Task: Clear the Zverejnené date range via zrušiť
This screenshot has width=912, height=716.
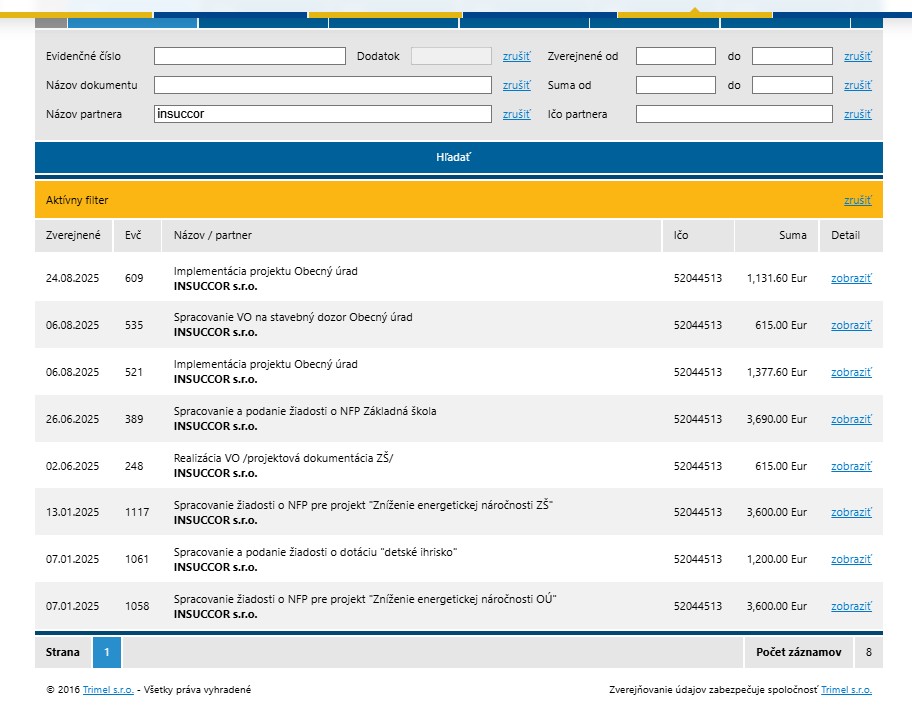Action: click(x=857, y=56)
